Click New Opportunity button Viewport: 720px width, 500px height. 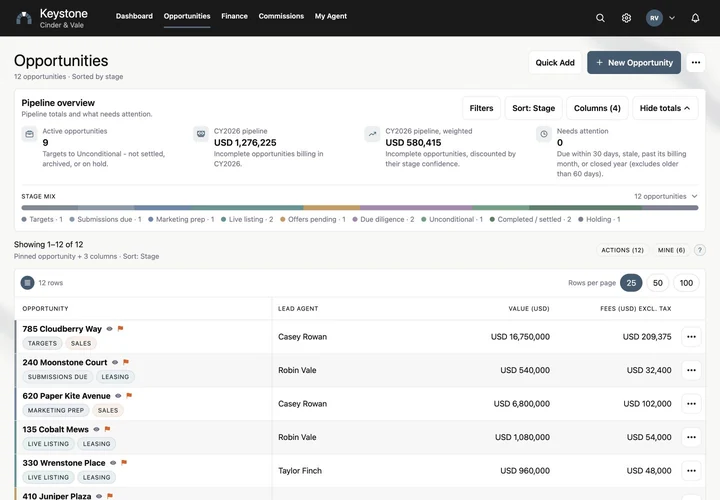[634, 62]
